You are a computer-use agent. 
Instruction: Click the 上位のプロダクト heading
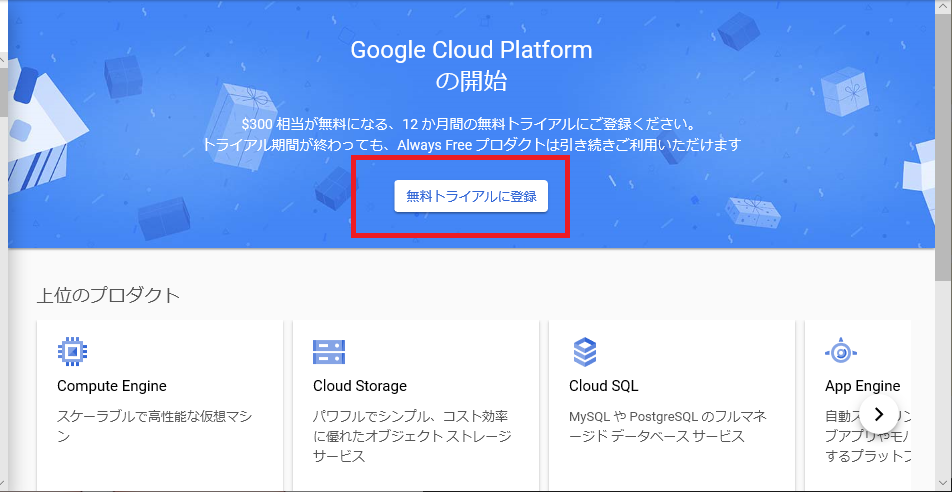[x=109, y=295]
